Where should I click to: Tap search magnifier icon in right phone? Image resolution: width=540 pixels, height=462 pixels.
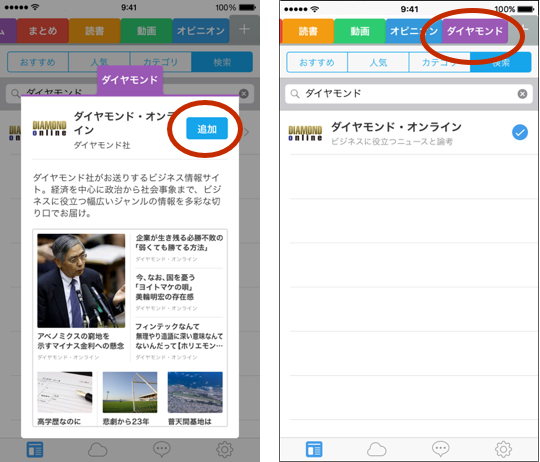295,94
